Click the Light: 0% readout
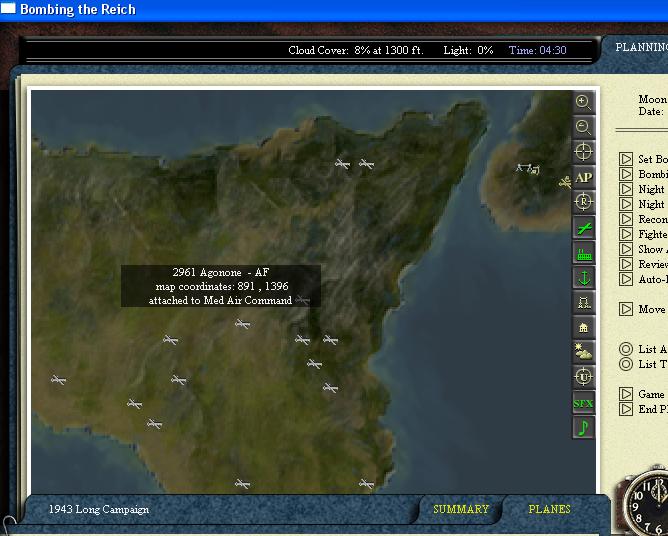Image resolution: width=668 pixels, height=536 pixels. coord(468,50)
